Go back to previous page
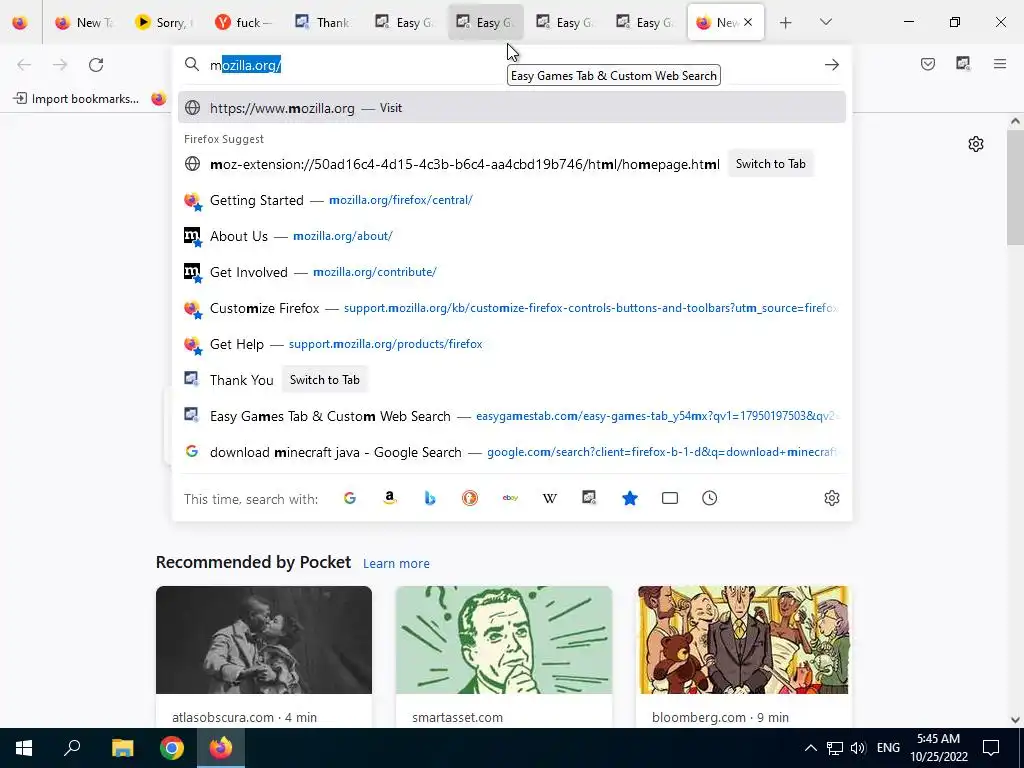This screenshot has width=1024, height=768. 24,65
